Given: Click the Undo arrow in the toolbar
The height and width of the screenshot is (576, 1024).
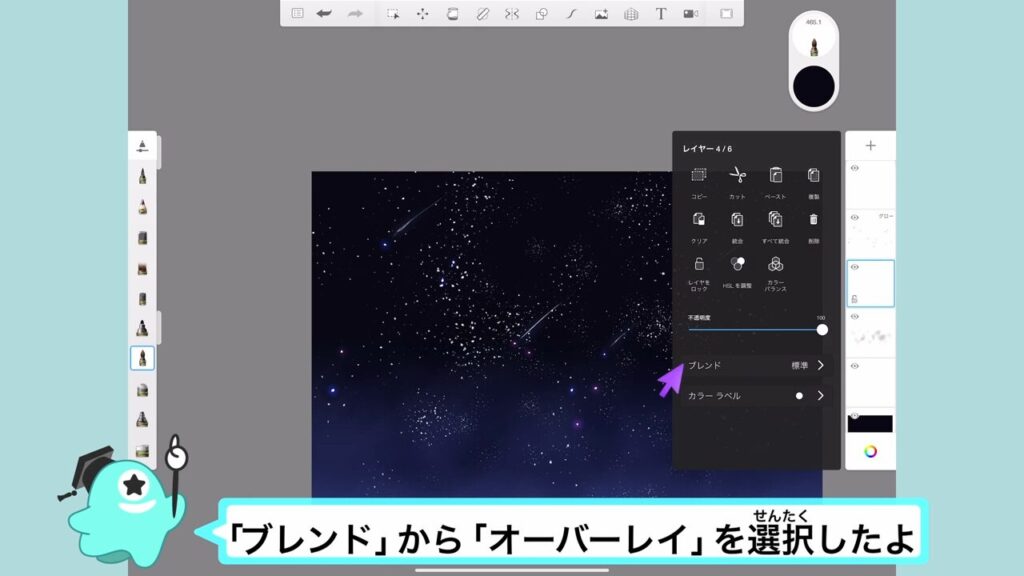Looking at the screenshot, I should 324,14.
